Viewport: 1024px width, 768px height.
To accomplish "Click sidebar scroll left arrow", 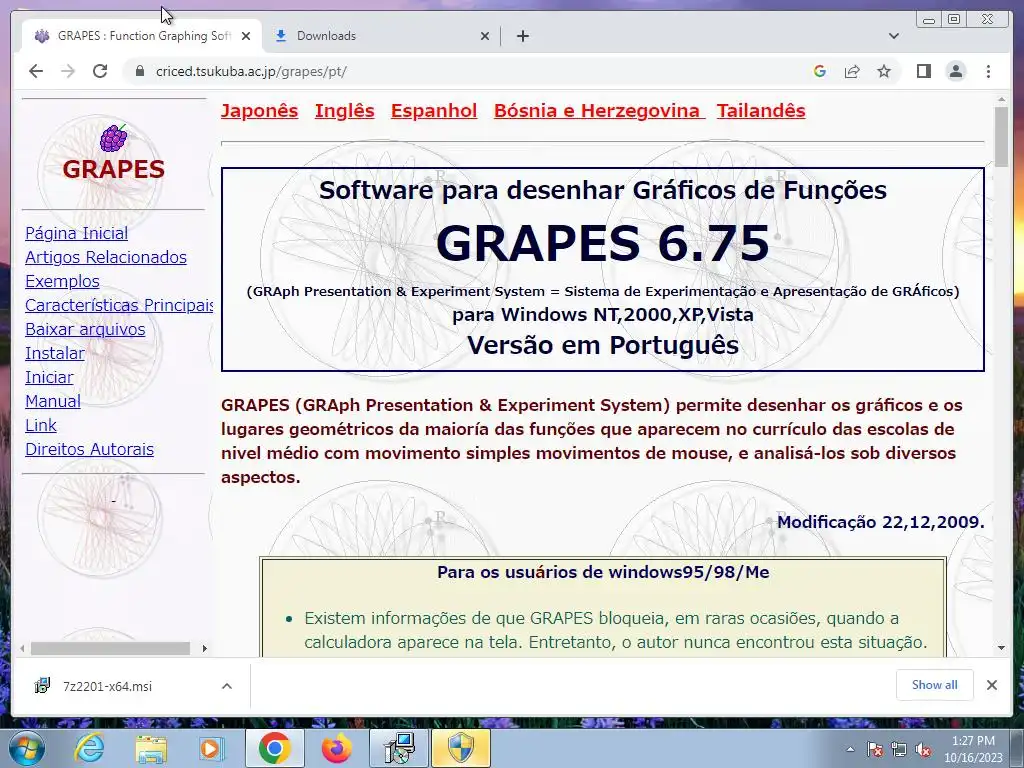I will point(23,648).
